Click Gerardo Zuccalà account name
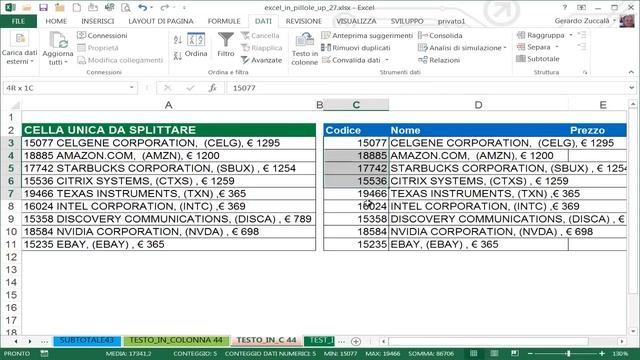The image size is (640, 360). coord(582,21)
